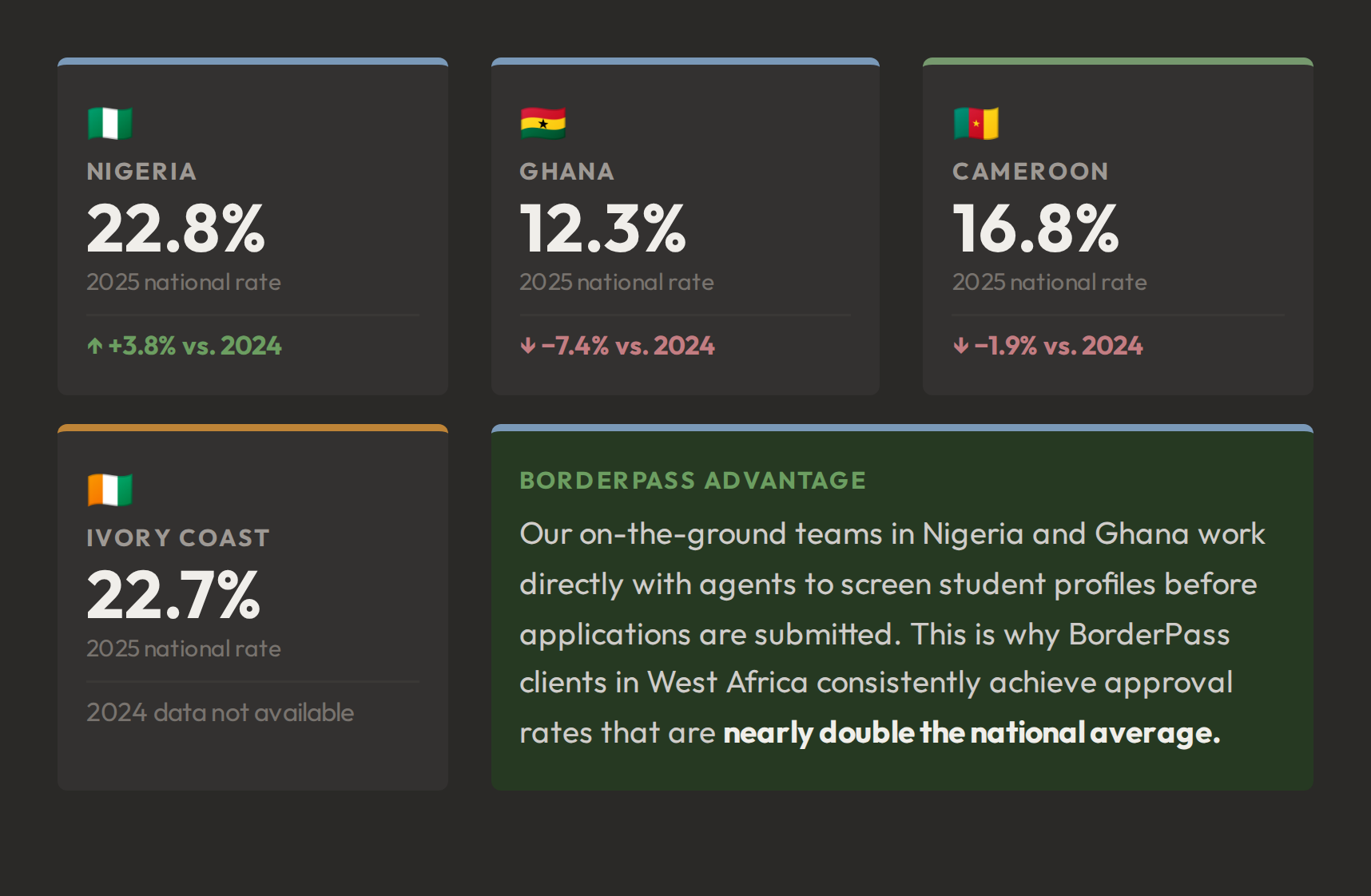Screen dimensions: 1371x896
Task: Click the Cameroon flag icon
Action: pos(976,123)
